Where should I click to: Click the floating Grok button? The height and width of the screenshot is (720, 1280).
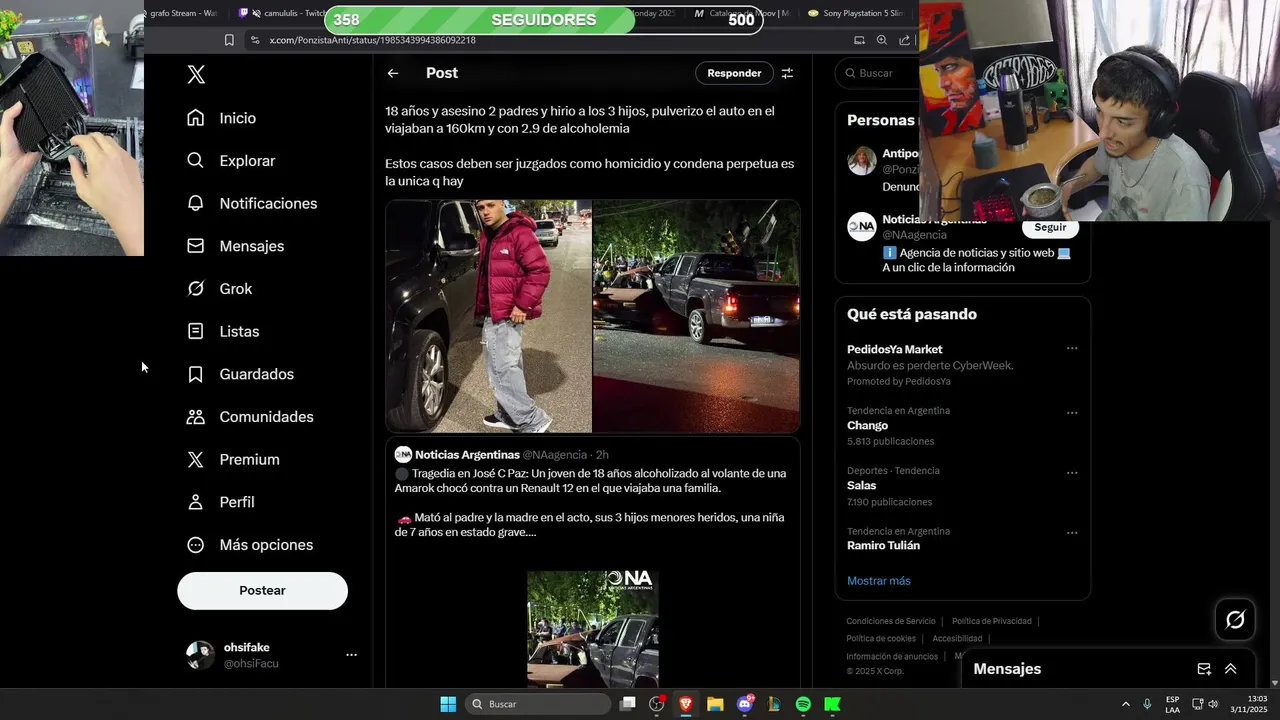click(x=1235, y=620)
